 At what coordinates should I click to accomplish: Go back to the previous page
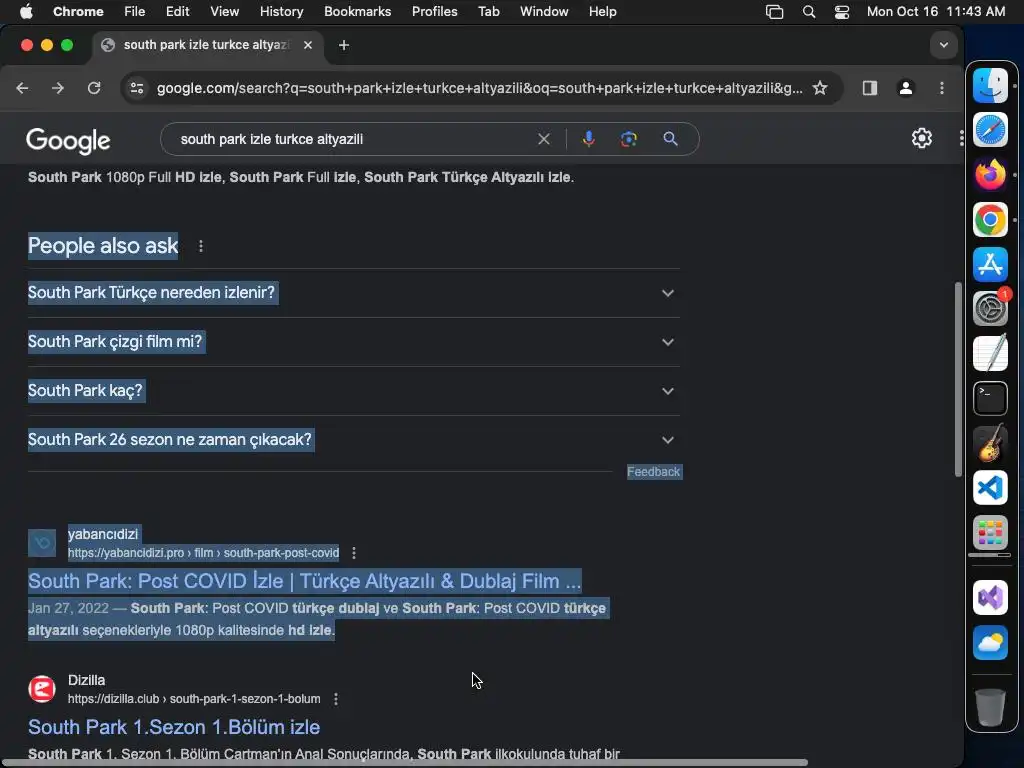[x=22, y=88]
